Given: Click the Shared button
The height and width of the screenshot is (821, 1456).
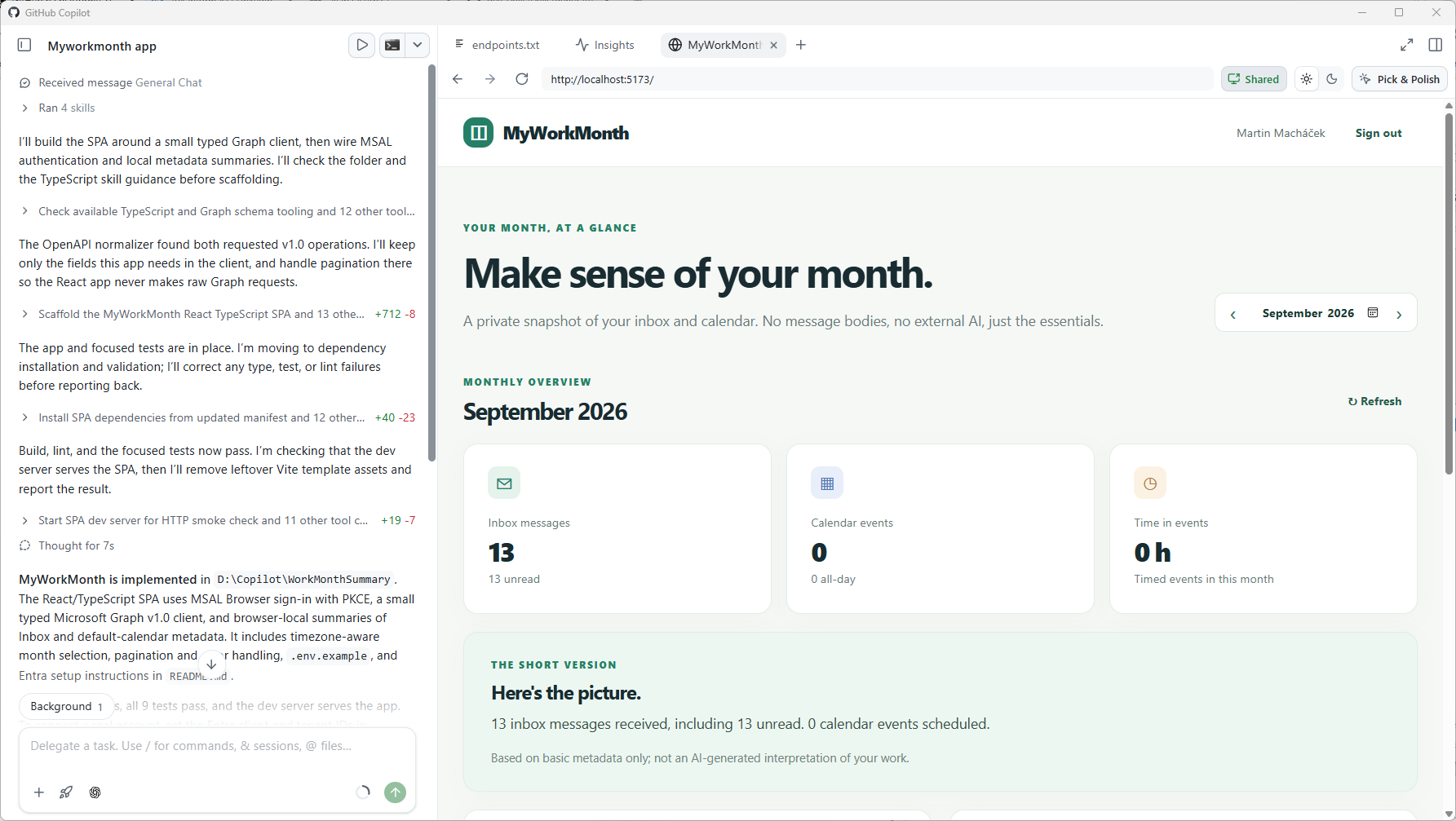Looking at the screenshot, I should click(1254, 79).
